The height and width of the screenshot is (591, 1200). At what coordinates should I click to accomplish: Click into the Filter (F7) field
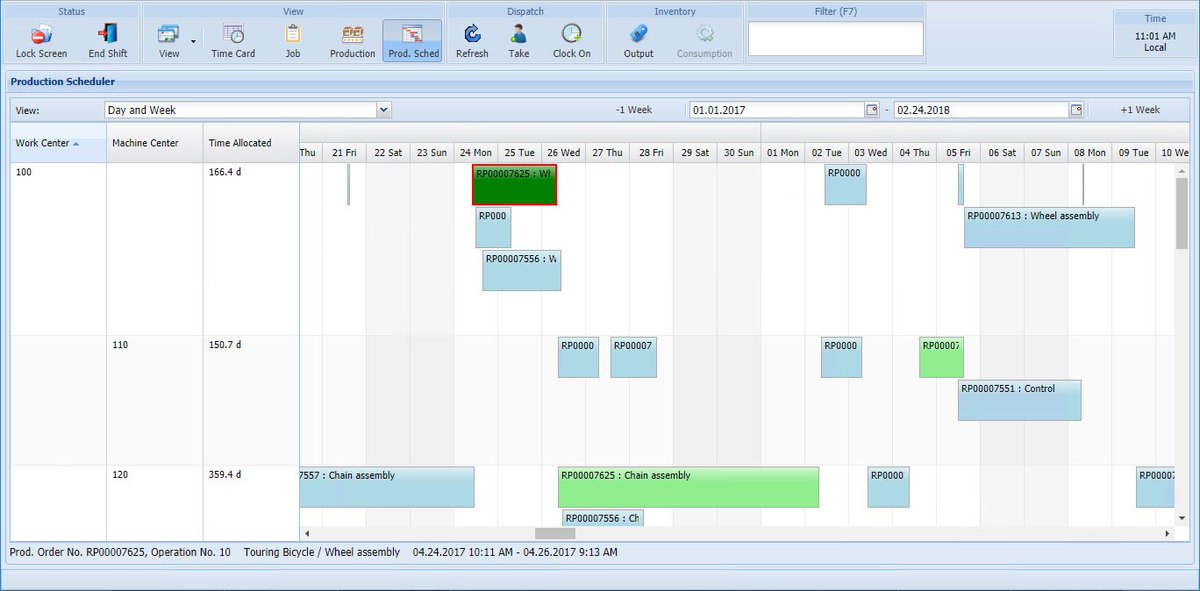coord(836,39)
